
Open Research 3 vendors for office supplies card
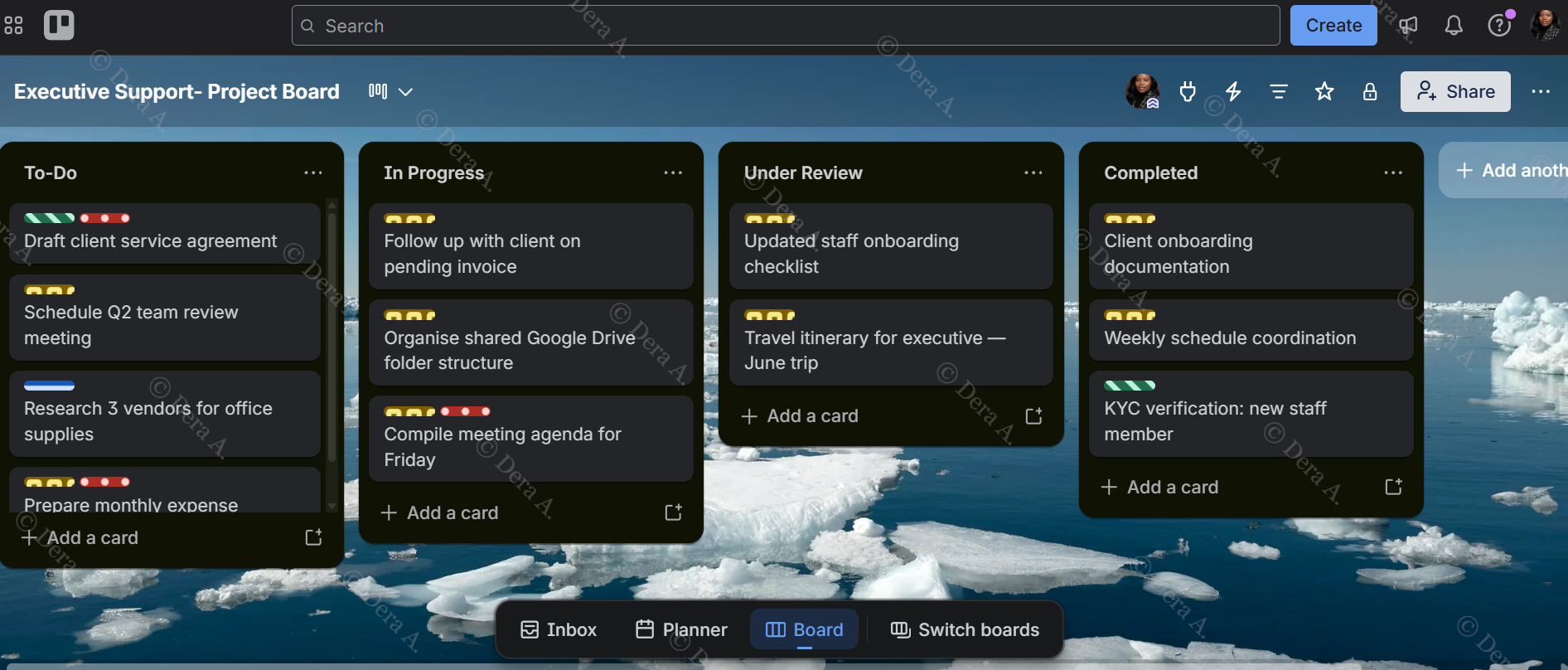tap(165, 414)
